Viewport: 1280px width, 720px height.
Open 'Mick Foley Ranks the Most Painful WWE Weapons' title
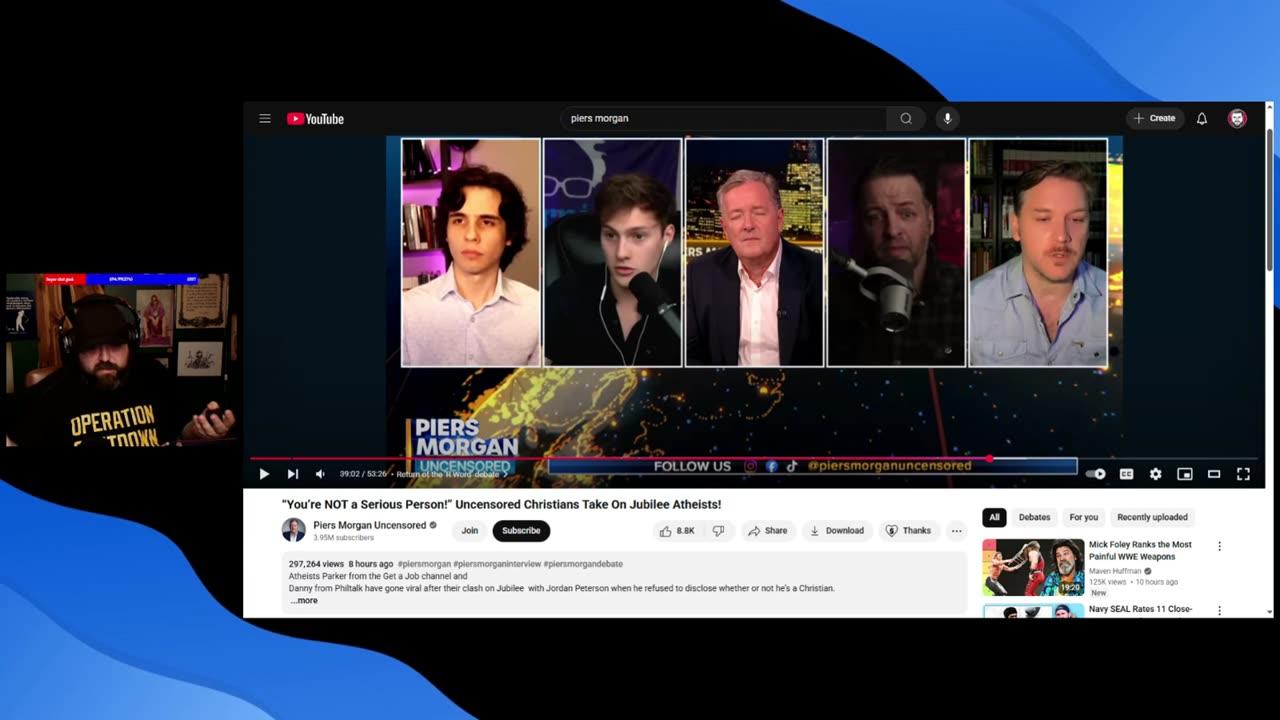pyautogui.click(x=1140, y=550)
